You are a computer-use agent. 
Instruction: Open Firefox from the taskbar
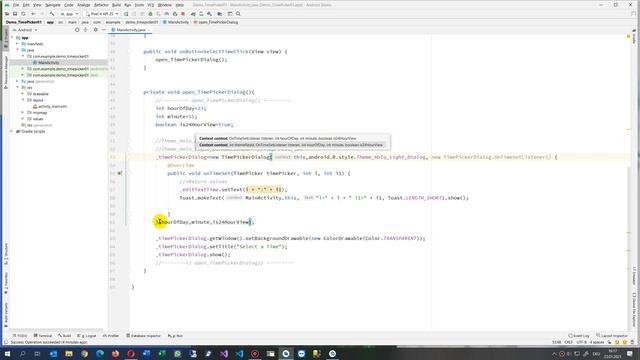pyautogui.click(x=116, y=353)
